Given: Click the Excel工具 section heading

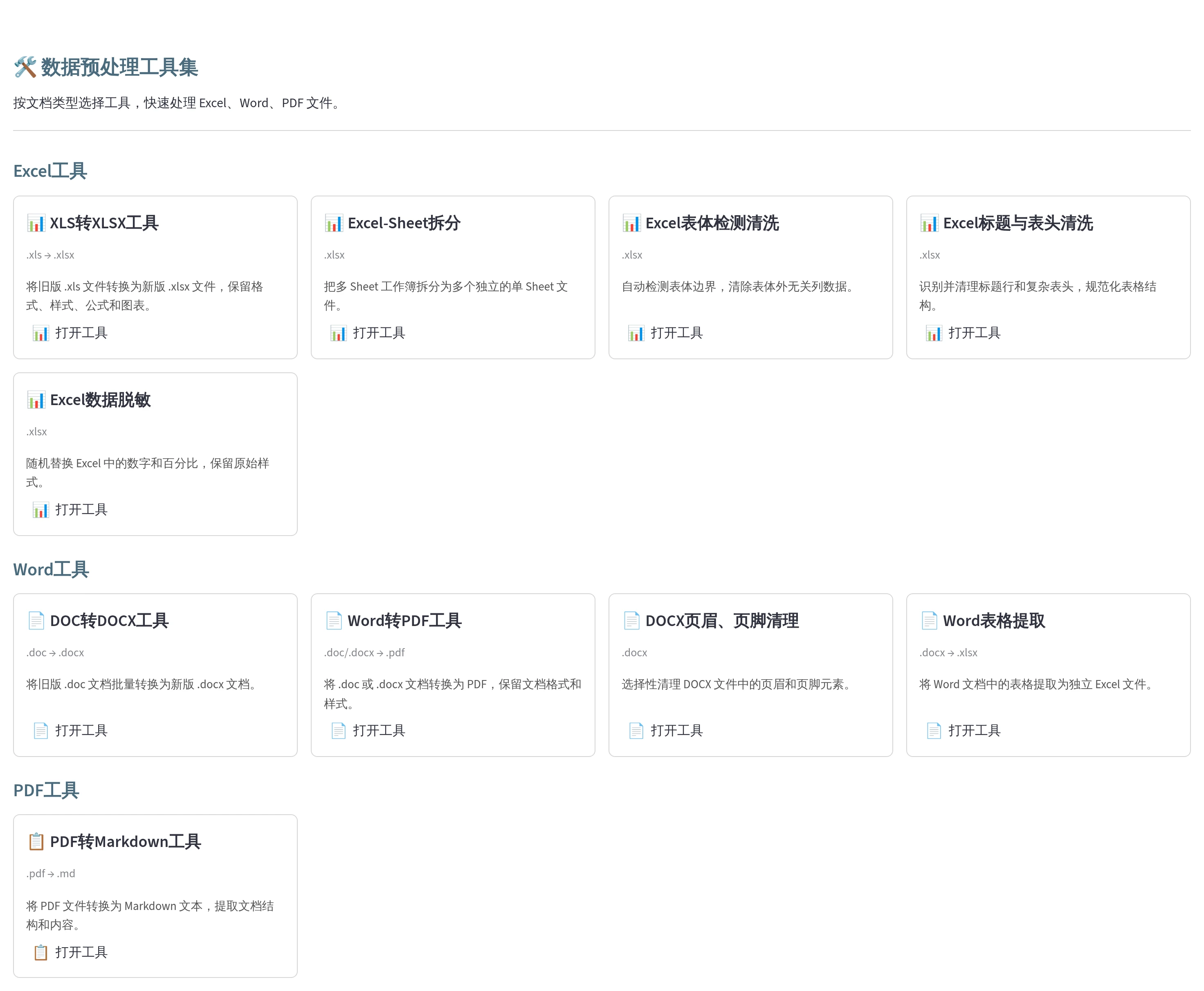Looking at the screenshot, I should (x=50, y=171).
